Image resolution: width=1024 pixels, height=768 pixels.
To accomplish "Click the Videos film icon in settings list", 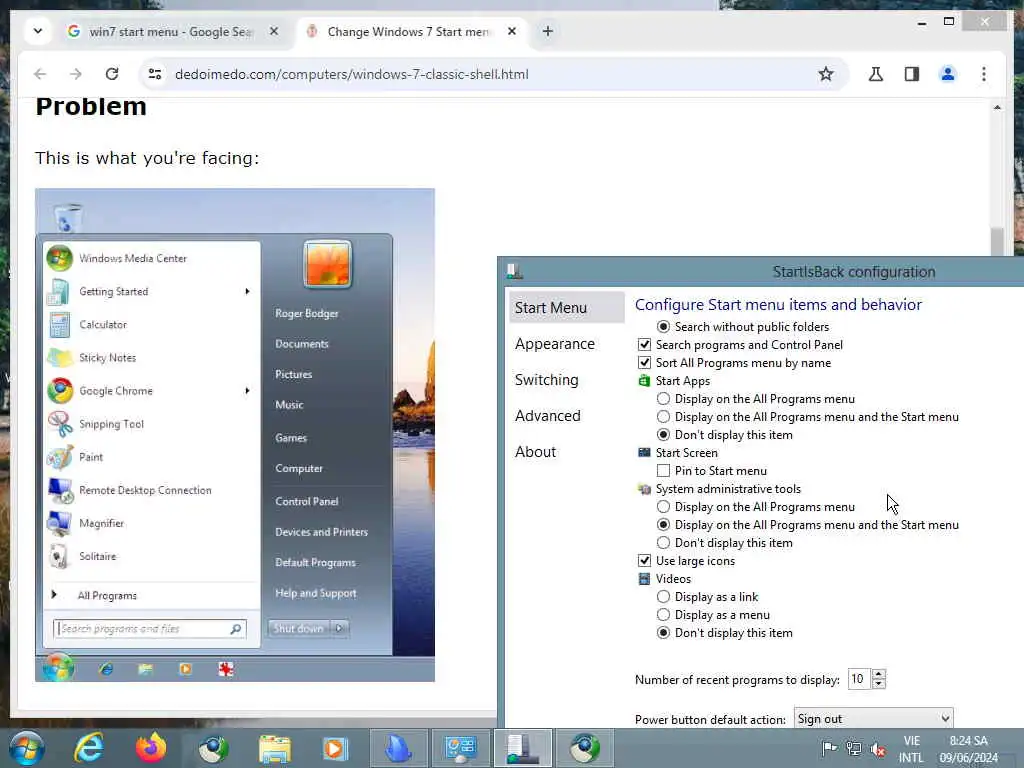I will pyautogui.click(x=645, y=579).
